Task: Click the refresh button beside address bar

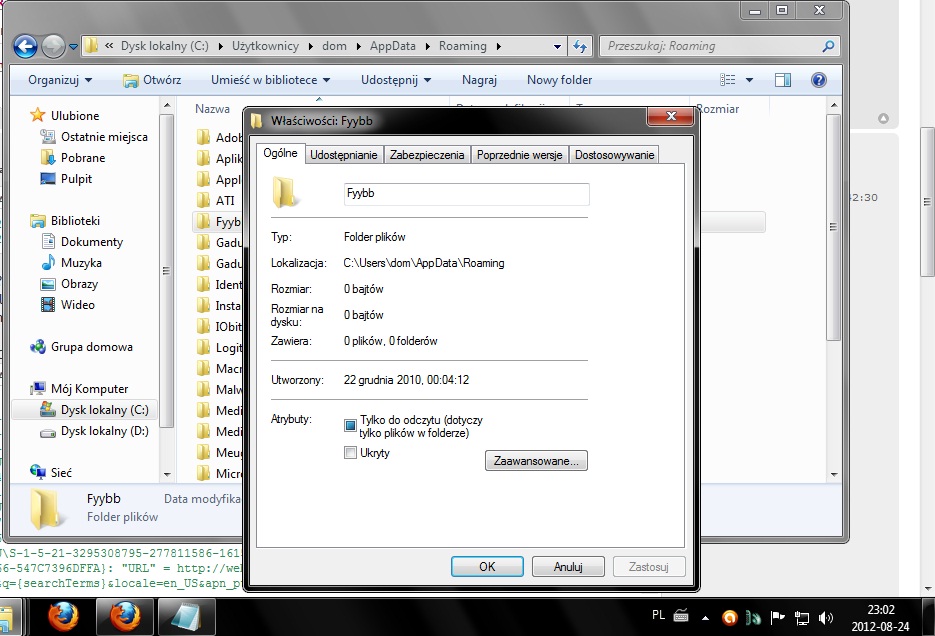Action: [580, 46]
